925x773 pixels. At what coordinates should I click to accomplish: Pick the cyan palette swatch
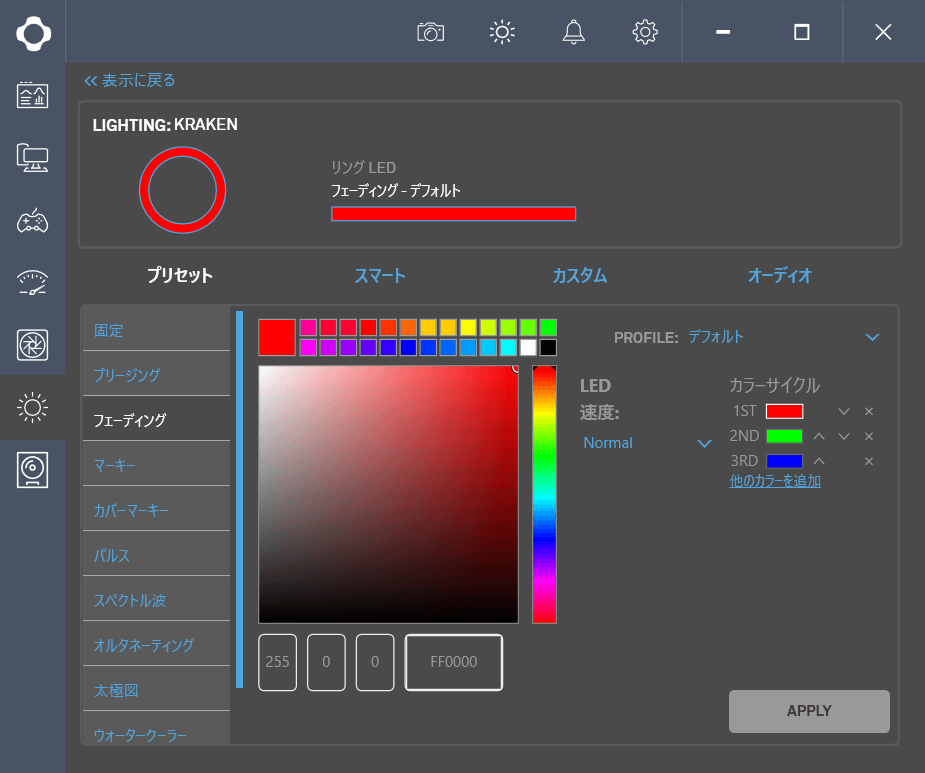click(x=508, y=347)
